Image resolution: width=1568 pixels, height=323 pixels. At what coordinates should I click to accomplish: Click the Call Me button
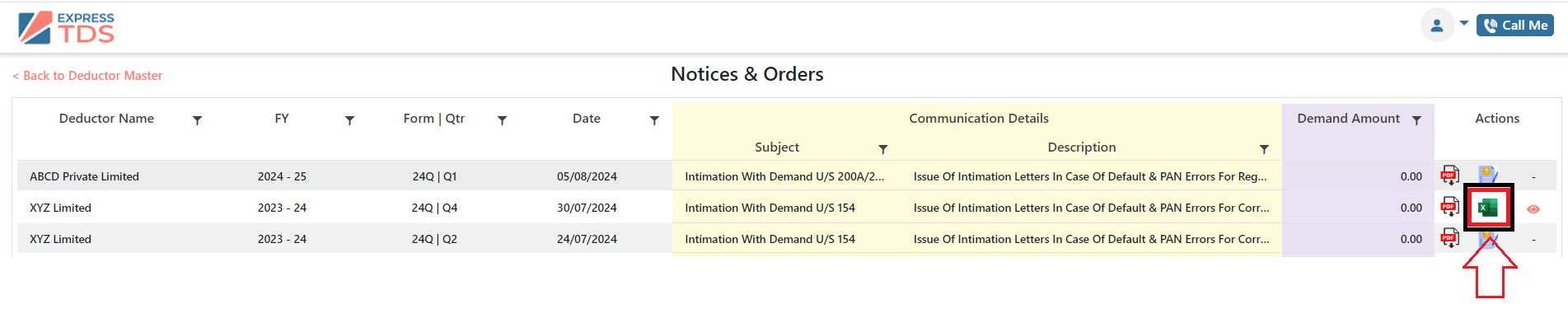(1515, 26)
